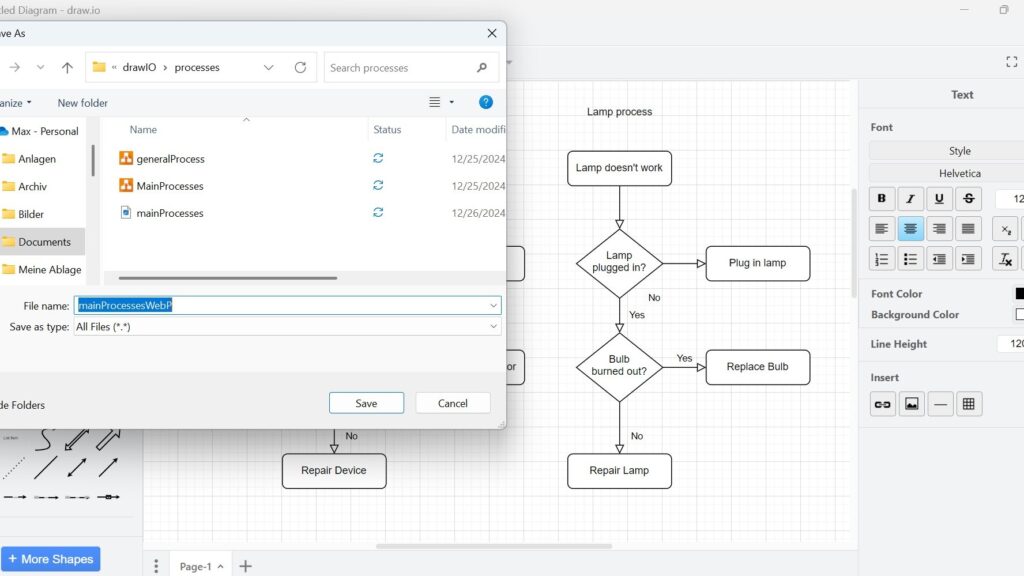Viewport: 1024px width, 576px height.
Task: Insert an image into the text
Action: tap(911, 404)
